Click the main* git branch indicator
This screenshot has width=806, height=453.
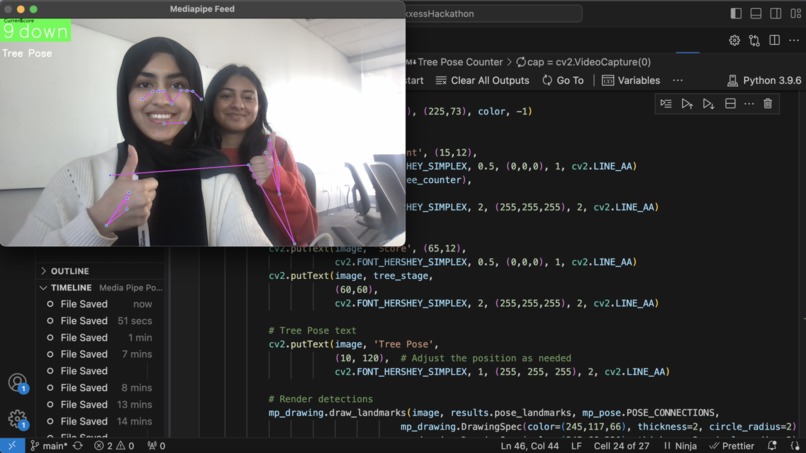[49, 446]
